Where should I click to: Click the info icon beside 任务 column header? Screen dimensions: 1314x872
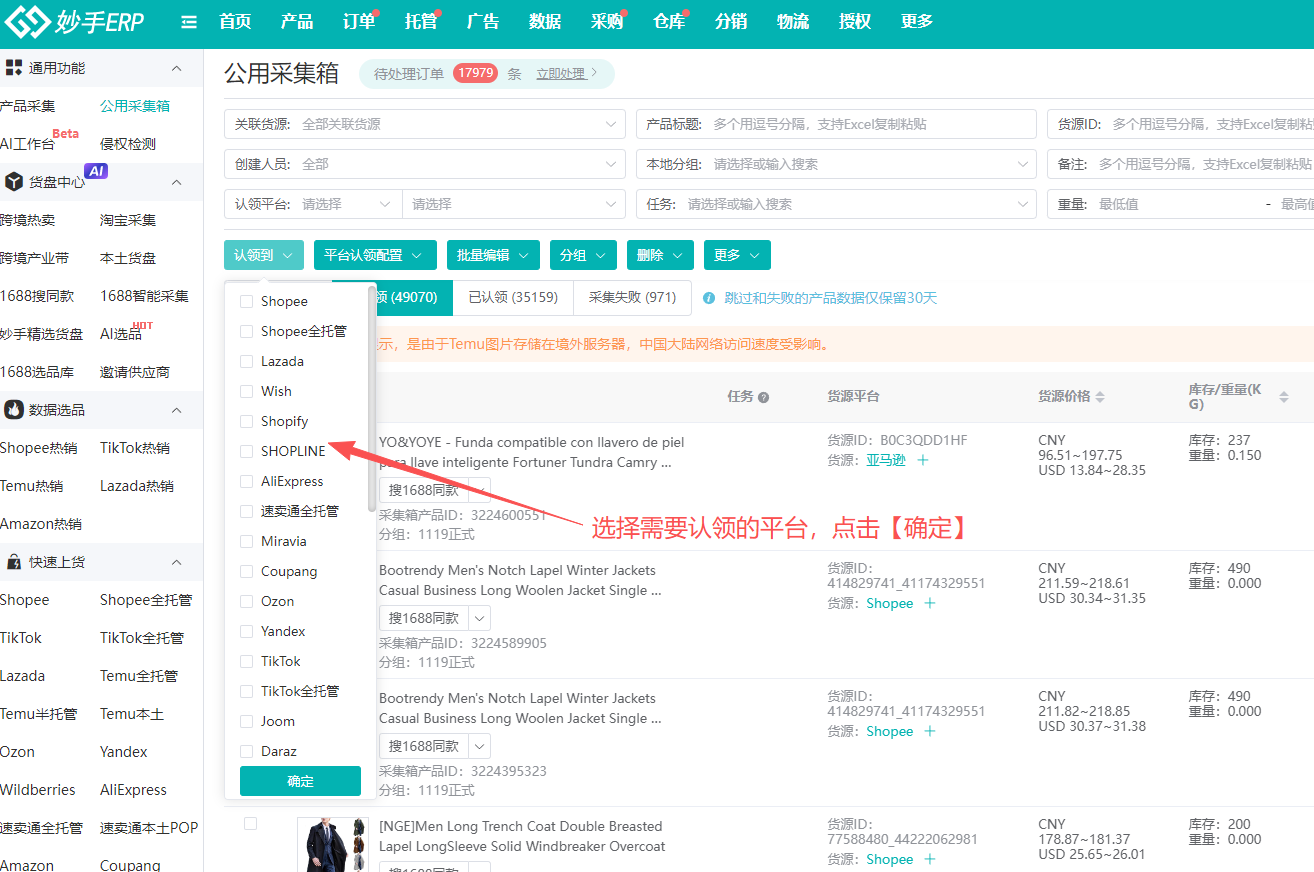pyautogui.click(x=765, y=398)
